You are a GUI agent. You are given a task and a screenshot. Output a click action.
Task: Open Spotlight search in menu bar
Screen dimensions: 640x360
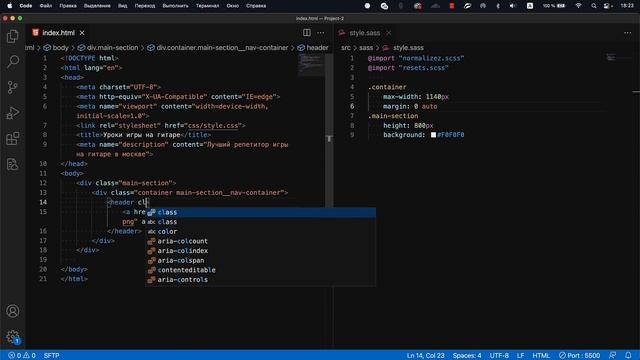[x=593, y=6]
